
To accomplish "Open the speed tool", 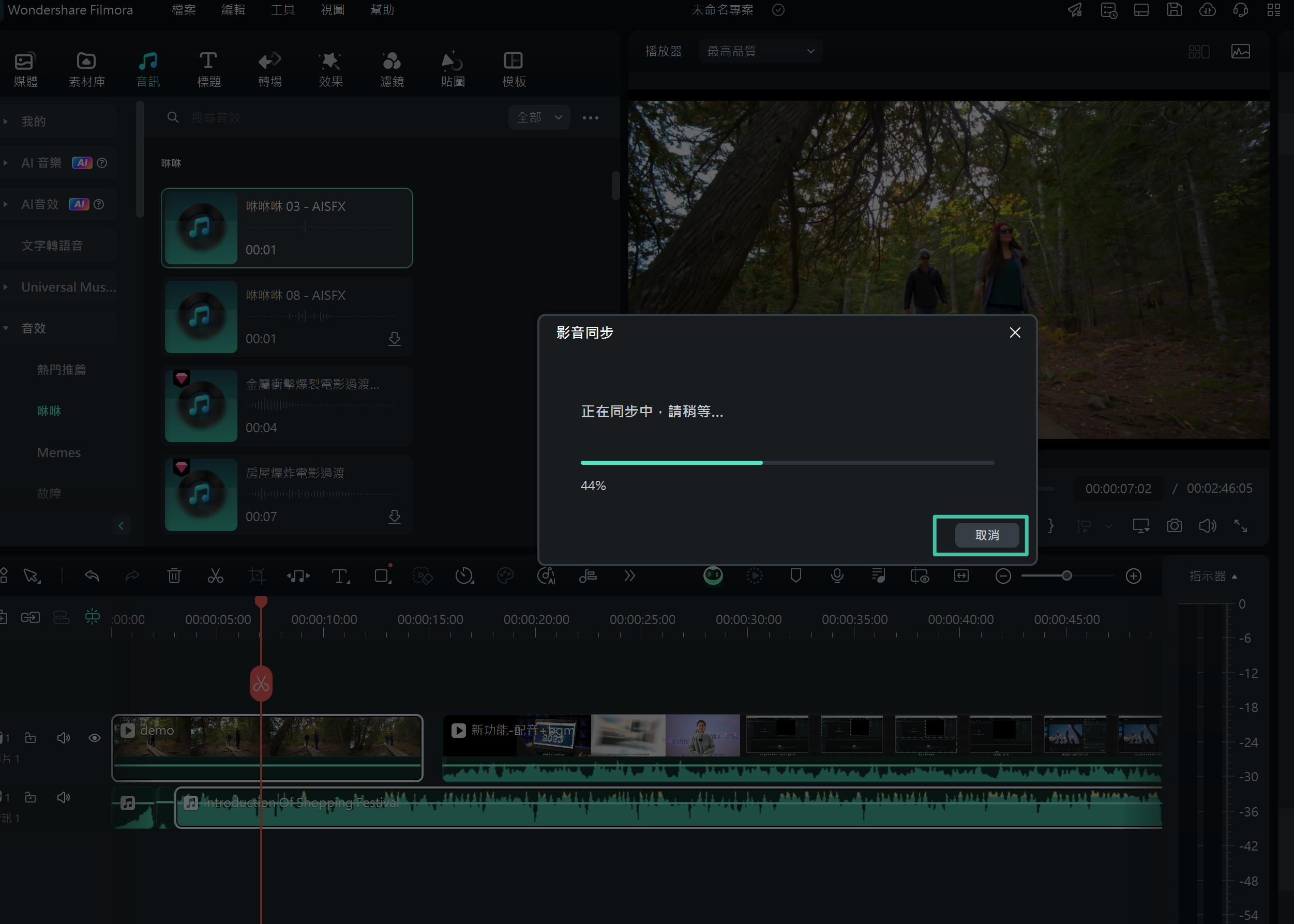I will (x=464, y=576).
